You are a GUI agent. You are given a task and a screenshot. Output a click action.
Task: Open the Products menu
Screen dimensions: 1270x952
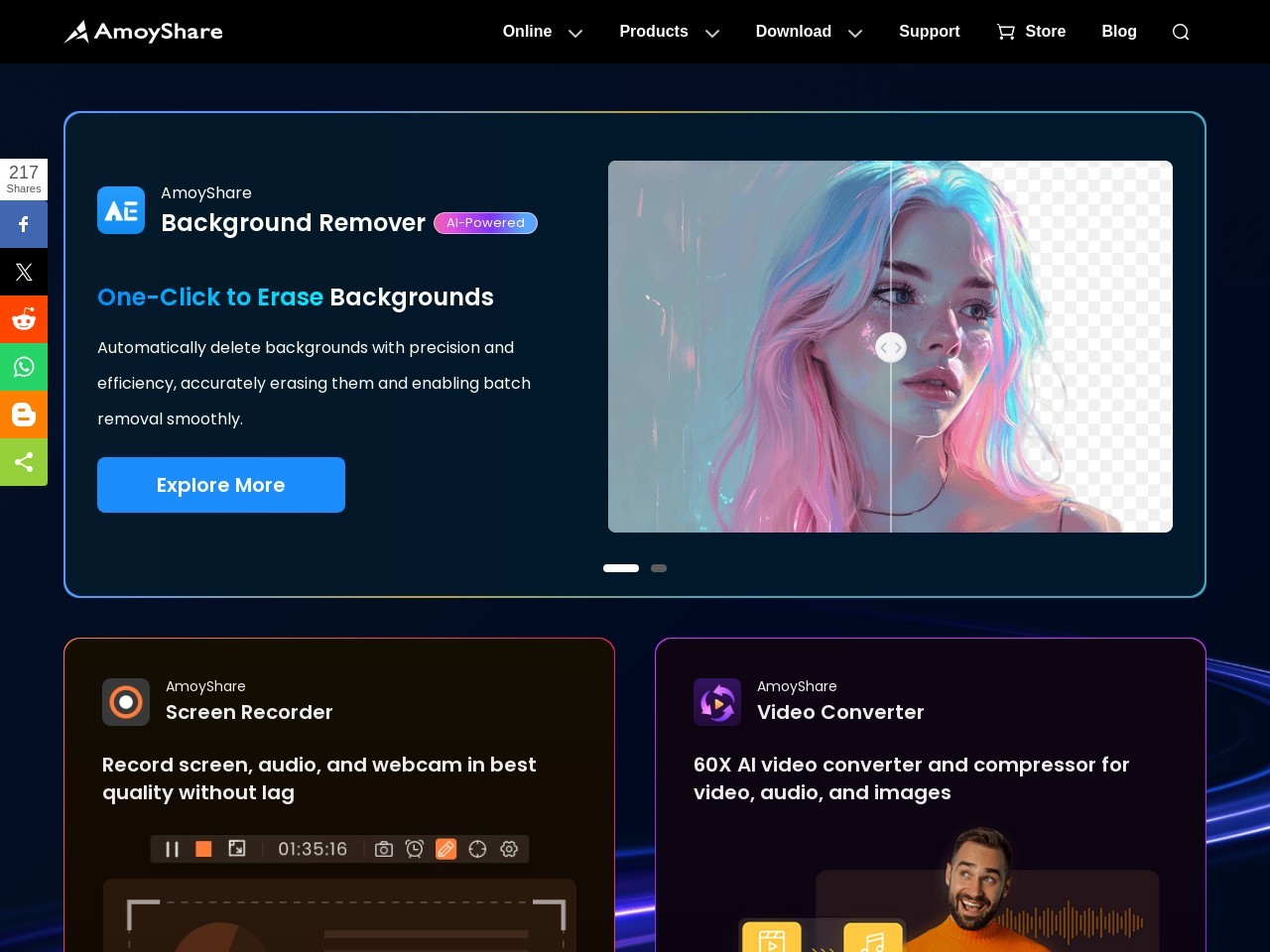point(653,32)
